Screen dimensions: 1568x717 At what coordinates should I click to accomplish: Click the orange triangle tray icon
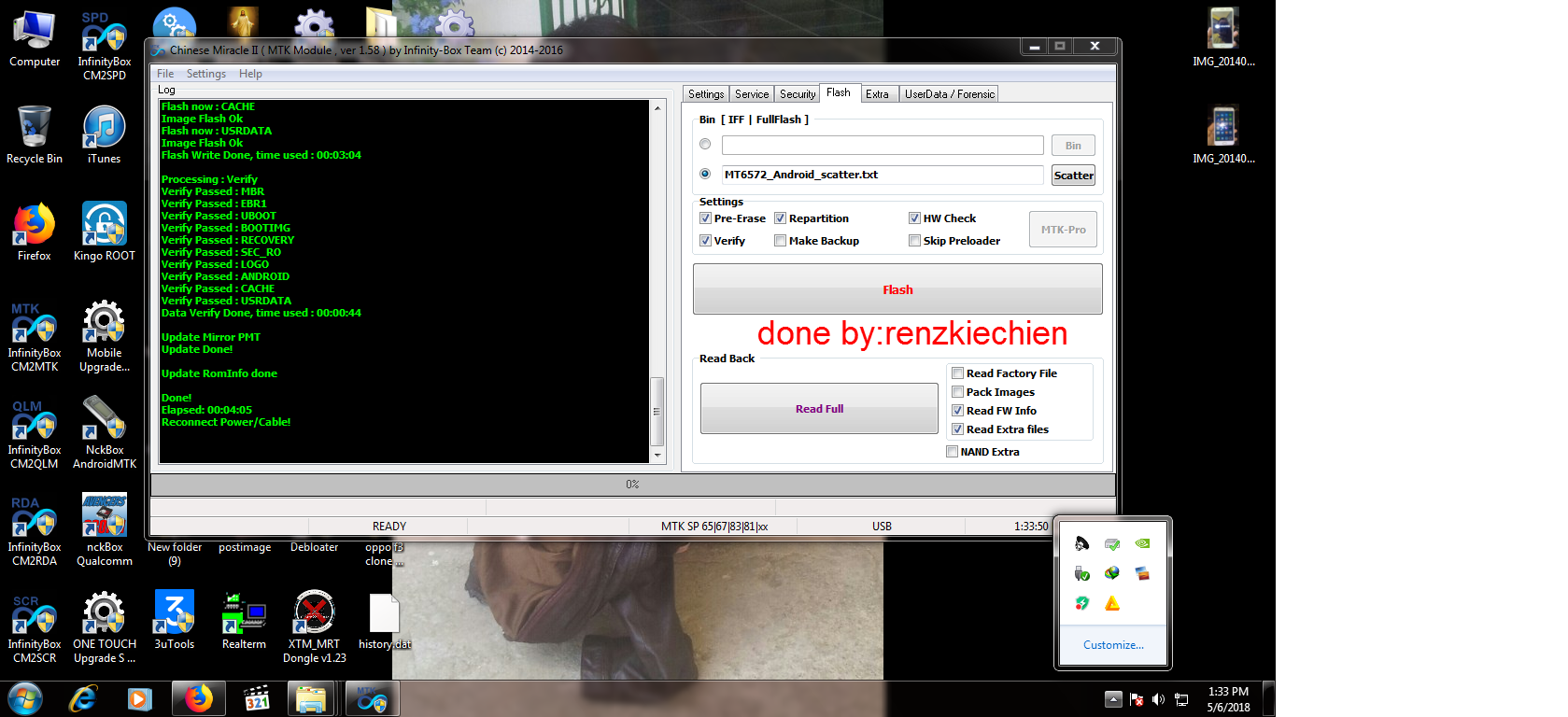(x=1112, y=603)
